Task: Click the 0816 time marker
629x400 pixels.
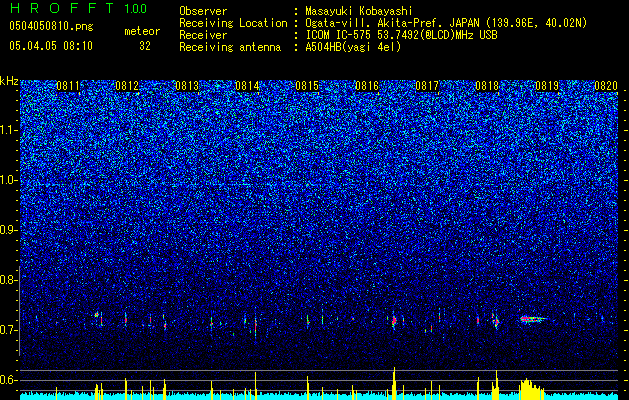Action: pos(367,86)
